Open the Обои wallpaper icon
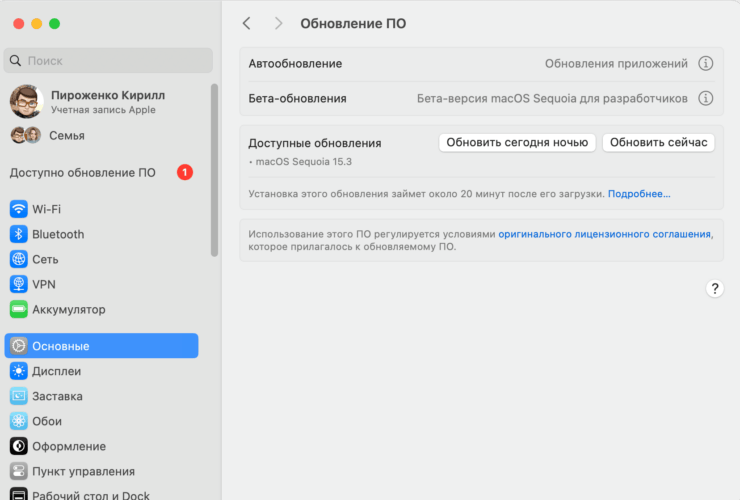Image resolution: width=740 pixels, height=500 pixels. click(18, 421)
